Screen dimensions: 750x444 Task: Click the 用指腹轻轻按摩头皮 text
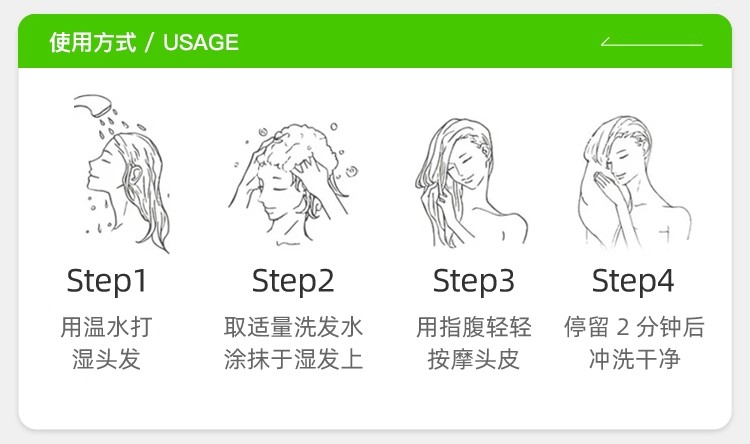474,343
